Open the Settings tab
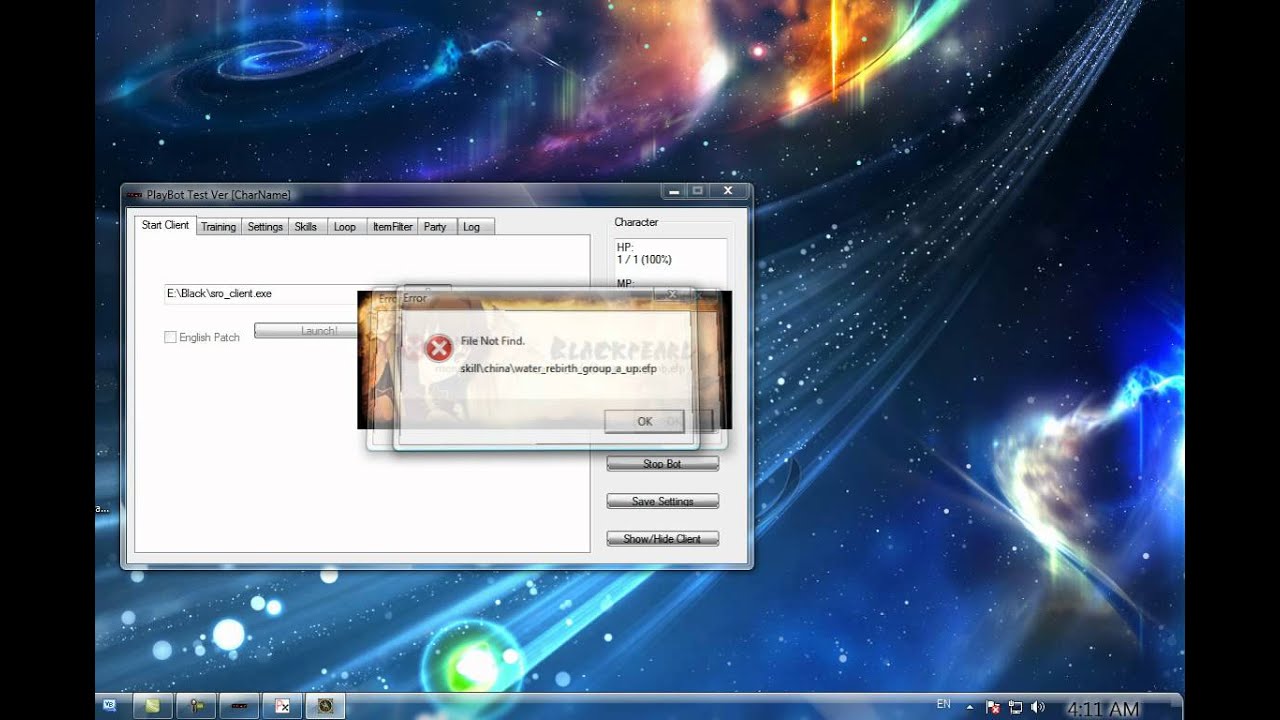1280x720 pixels. [x=265, y=227]
